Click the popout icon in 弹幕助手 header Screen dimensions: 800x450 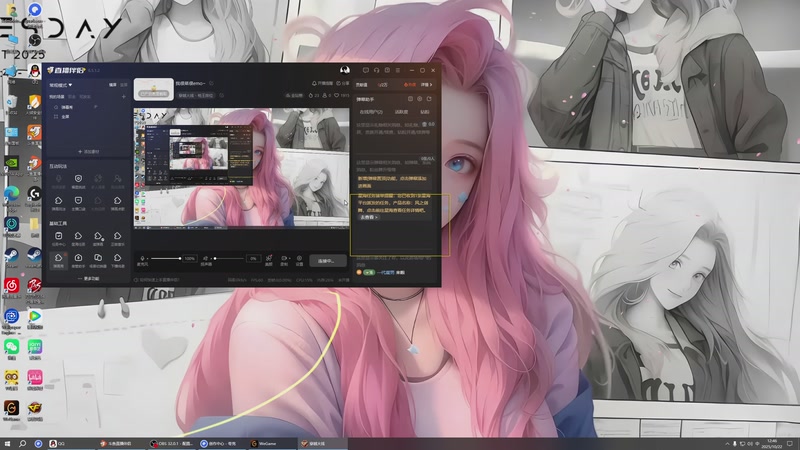[410, 99]
